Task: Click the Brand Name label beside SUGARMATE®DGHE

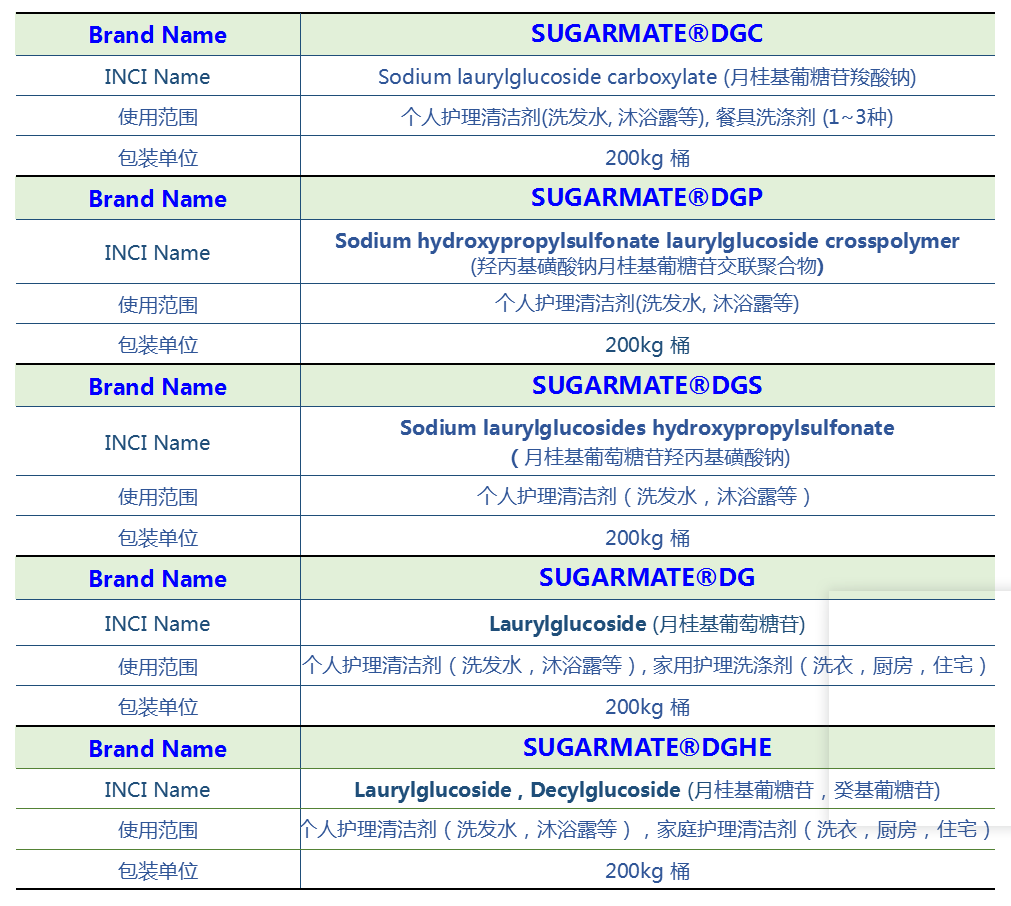Action: [157, 749]
